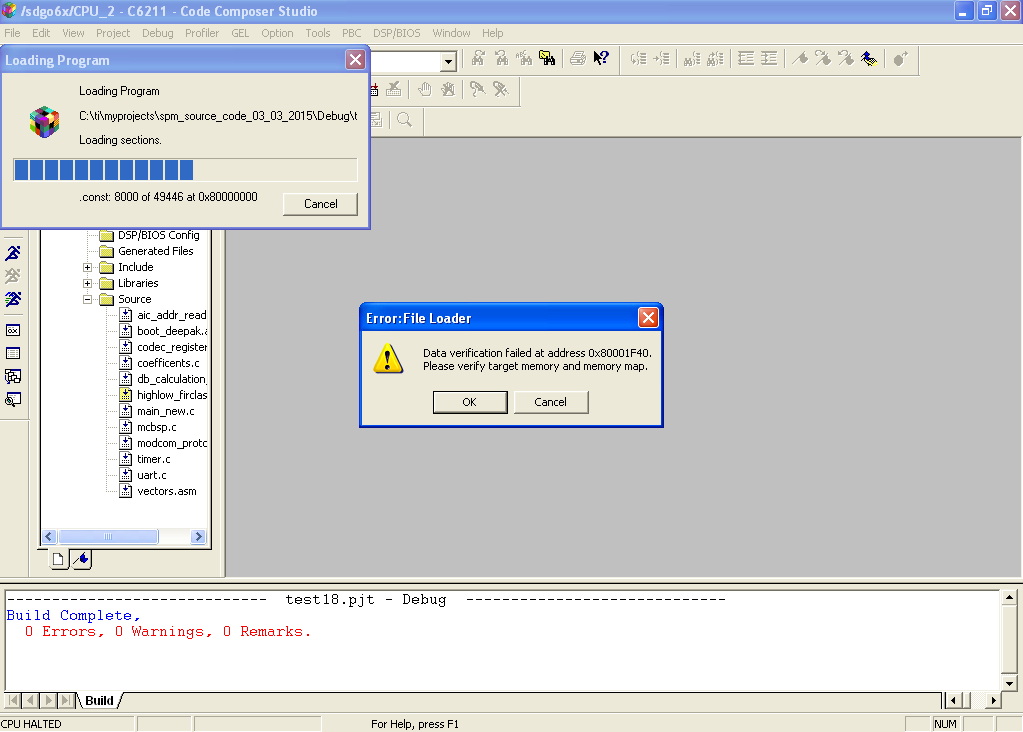Click OK in the File Loader error dialog

470,402
